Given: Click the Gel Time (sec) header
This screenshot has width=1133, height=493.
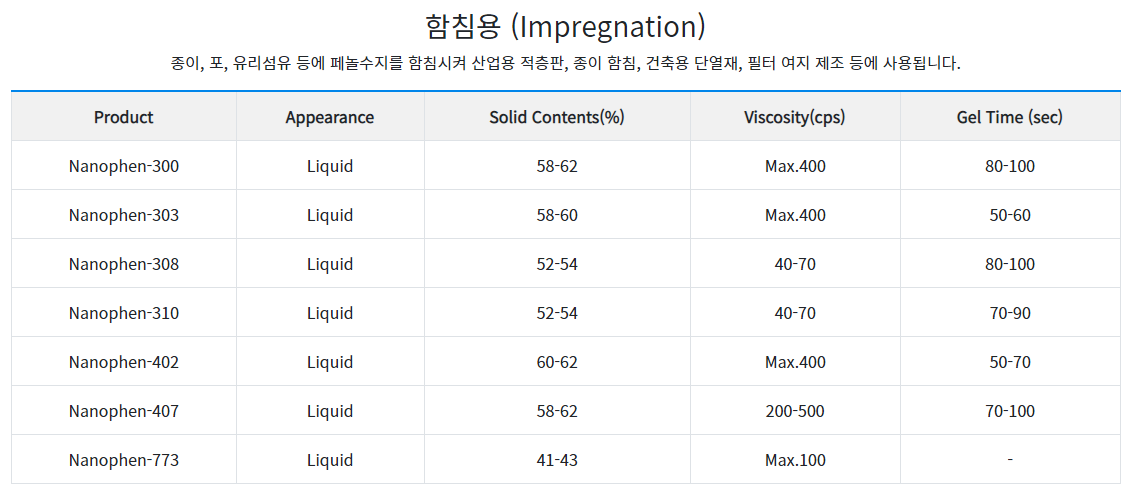Looking at the screenshot, I should (1010, 117).
